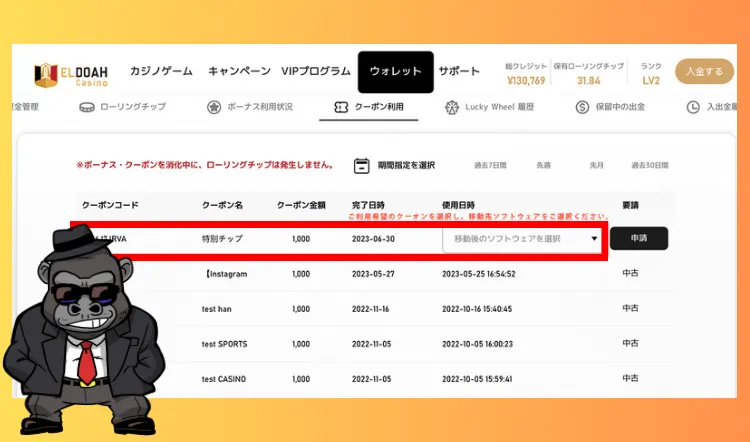This screenshot has width=750, height=442.
Task: Click the pending withdrawal dollar icon
Action: click(582, 107)
